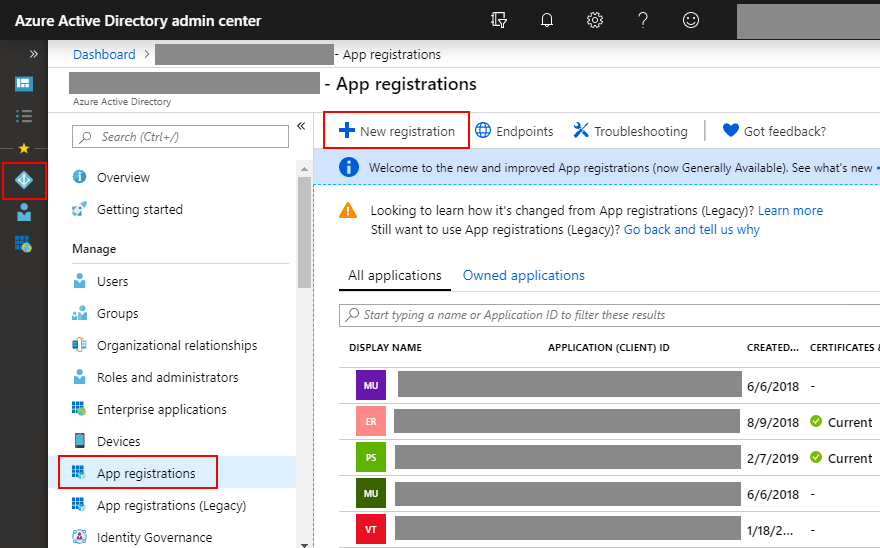Open Troubleshooting

pos(630,131)
